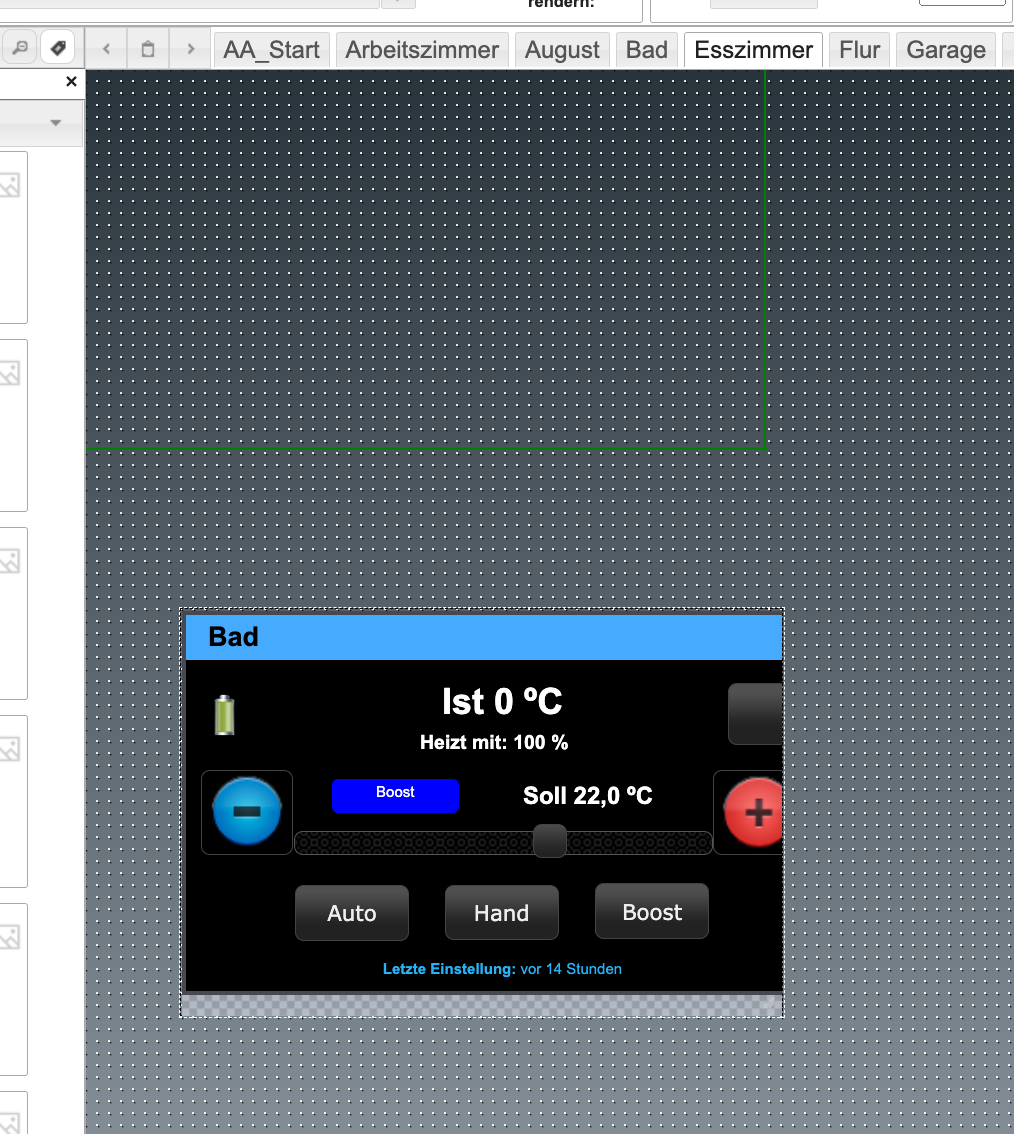Click 'Letzte Einstellung: vor 14 Stunden' text
This screenshot has width=1014, height=1134.
(x=502, y=969)
